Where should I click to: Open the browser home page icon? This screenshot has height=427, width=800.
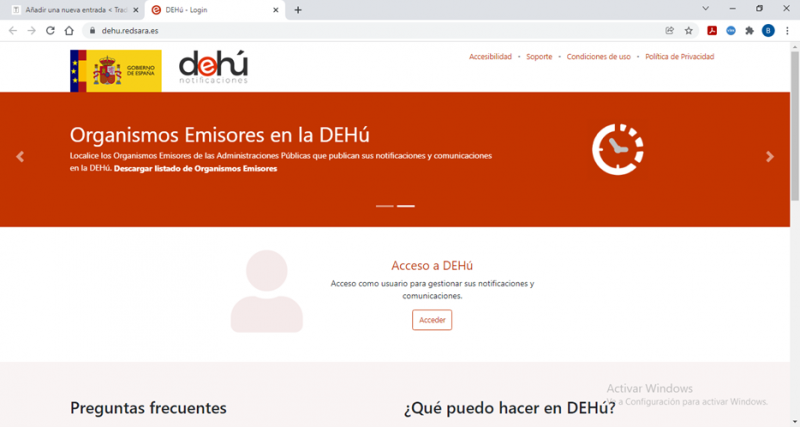pos(69,31)
